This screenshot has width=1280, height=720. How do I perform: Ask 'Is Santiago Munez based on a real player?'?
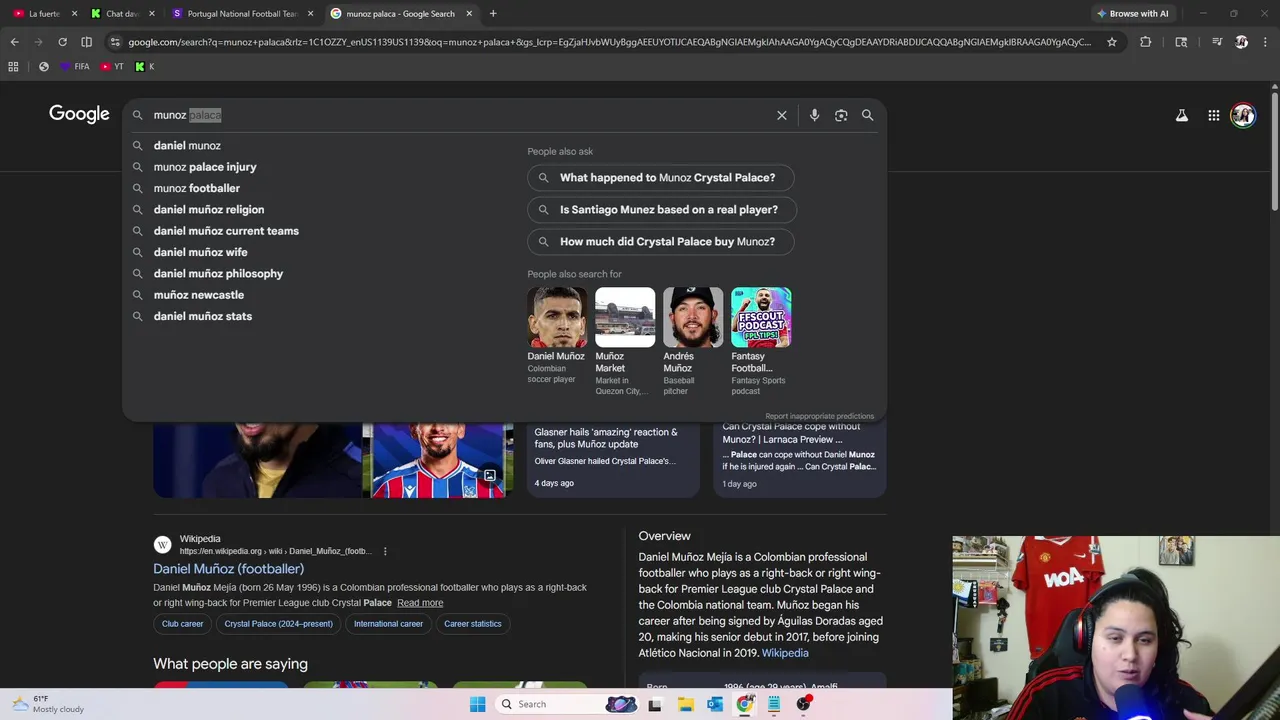point(662,210)
